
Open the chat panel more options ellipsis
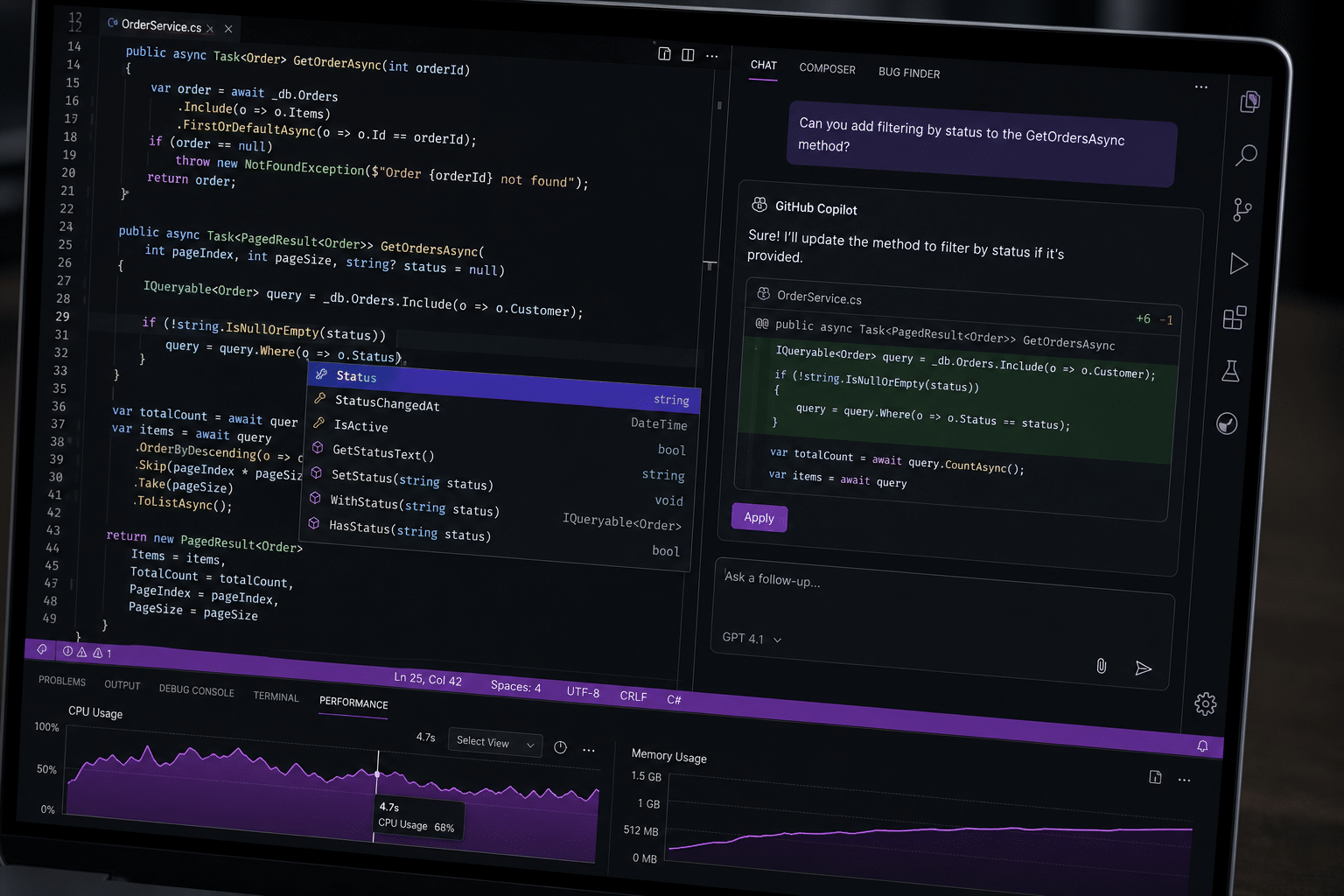[x=1200, y=87]
